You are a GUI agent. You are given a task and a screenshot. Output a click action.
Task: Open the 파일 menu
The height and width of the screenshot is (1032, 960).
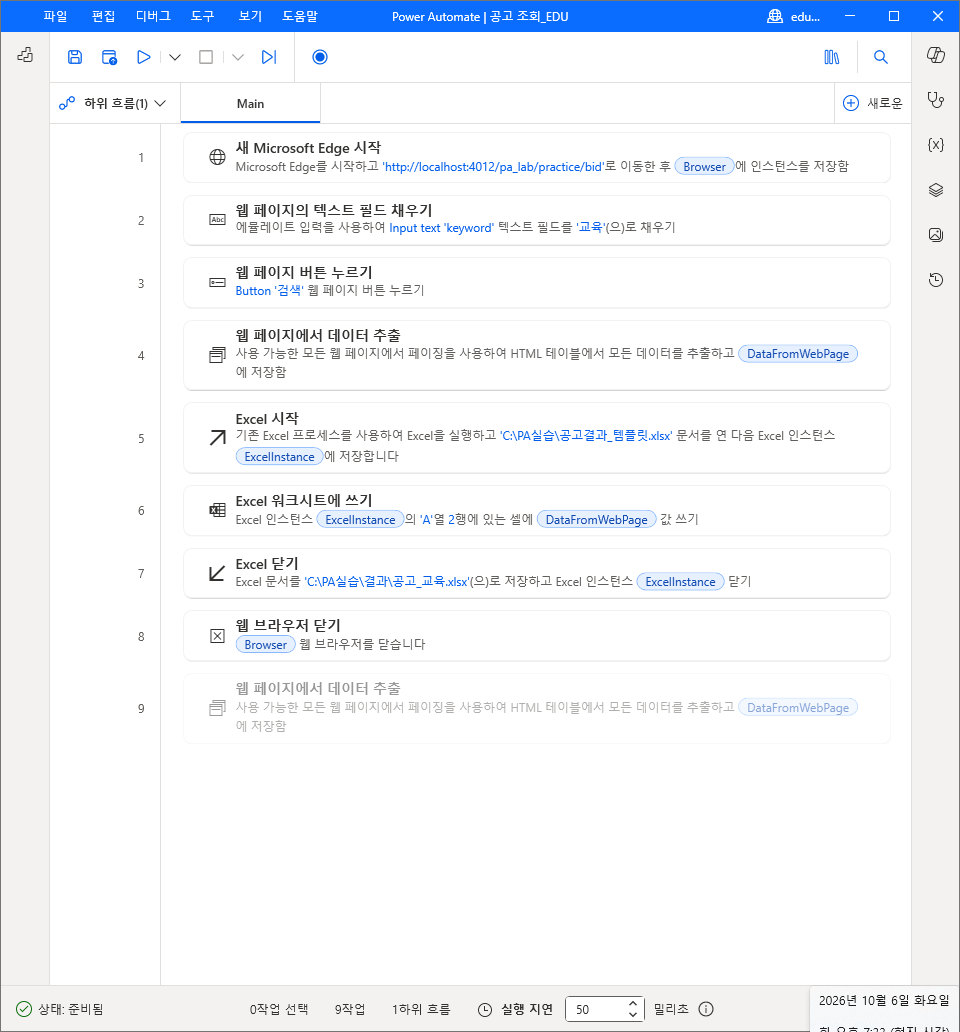pos(55,16)
